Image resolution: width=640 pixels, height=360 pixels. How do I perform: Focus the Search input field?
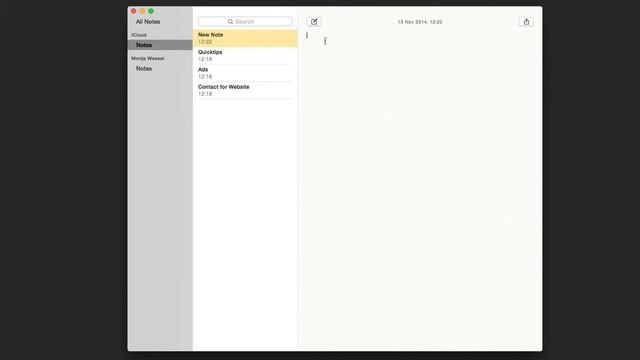tap(245, 21)
